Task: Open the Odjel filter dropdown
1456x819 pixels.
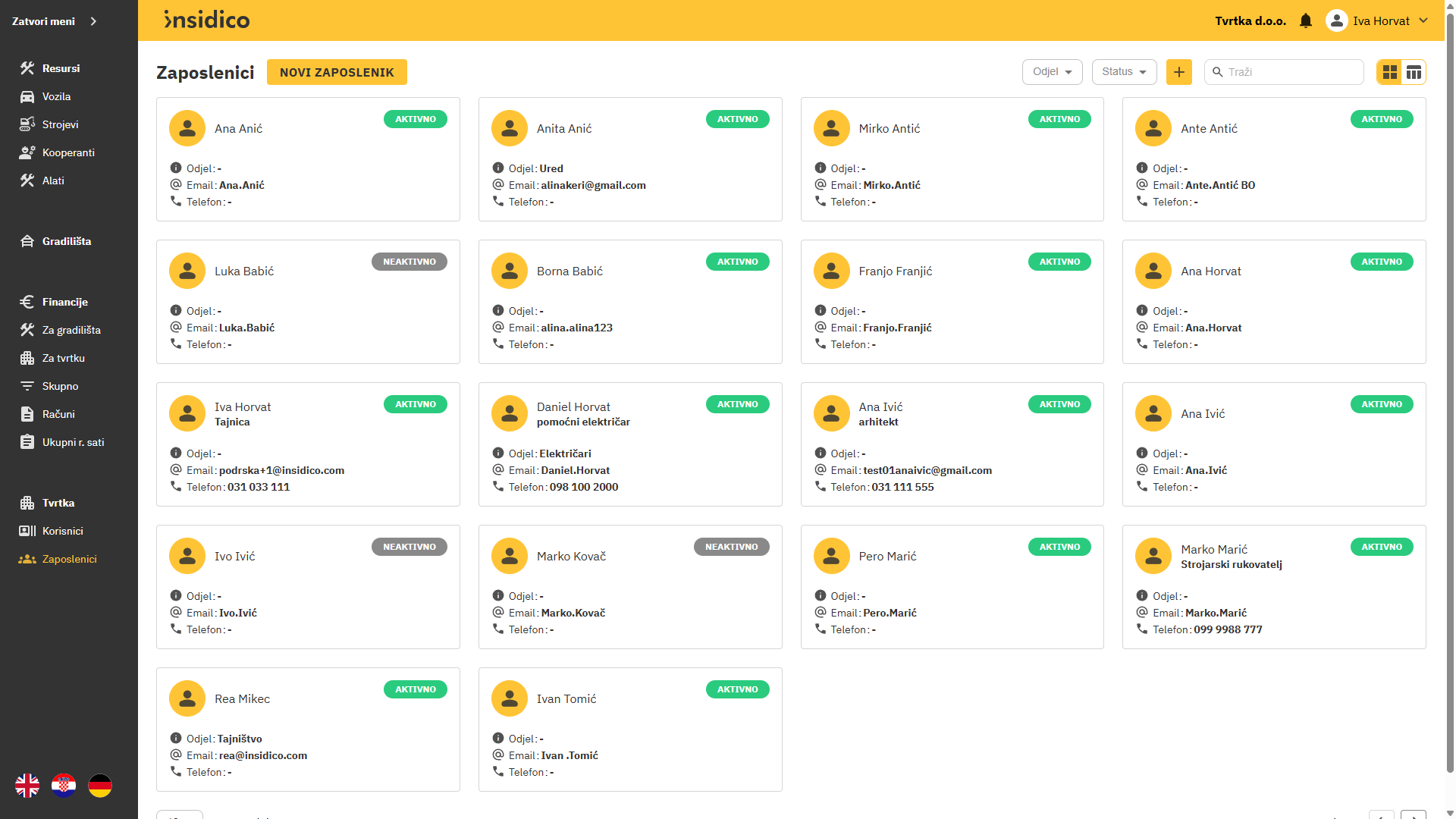Action: click(x=1052, y=72)
